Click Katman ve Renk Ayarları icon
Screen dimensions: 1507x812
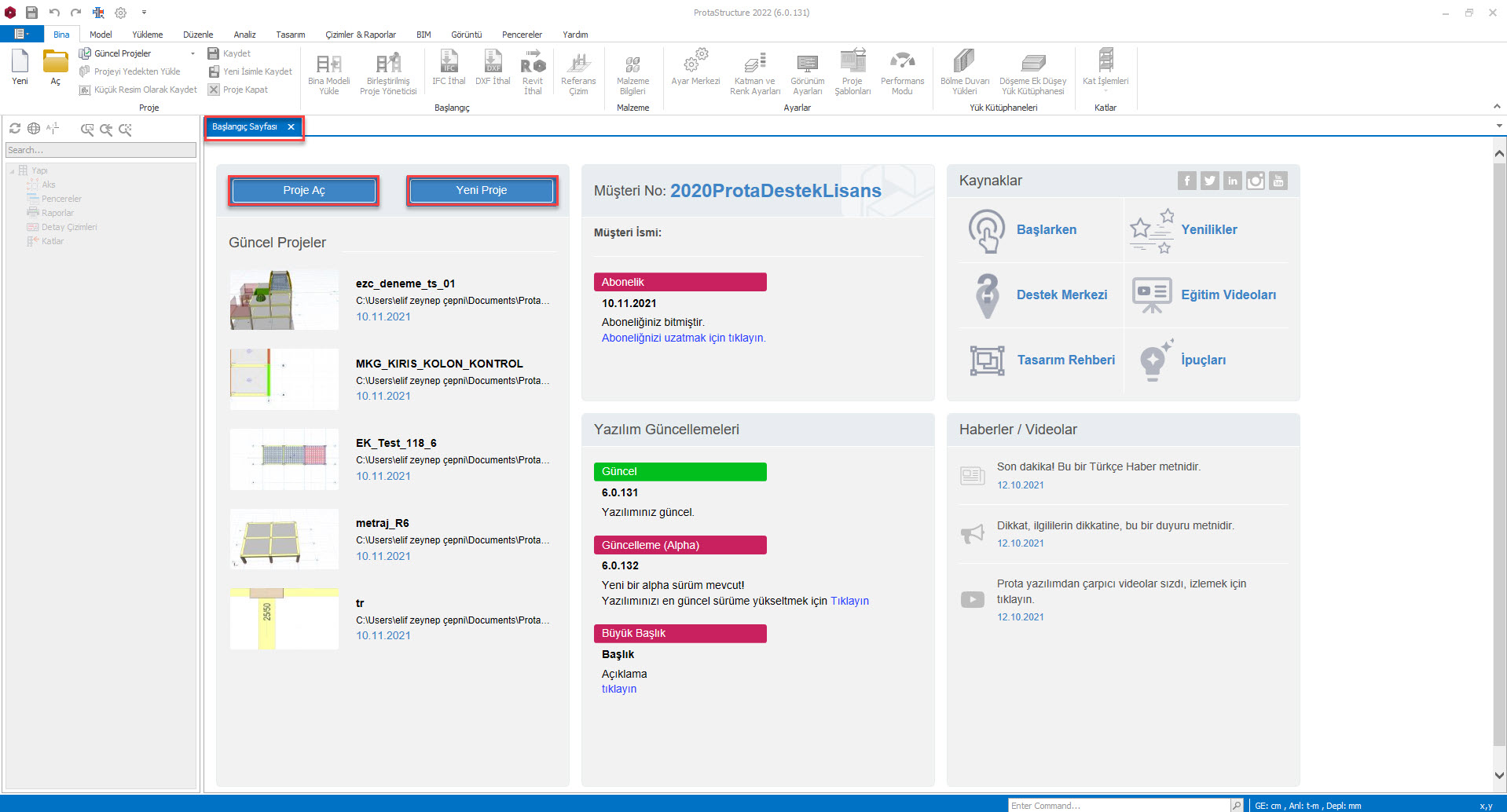pyautogui.click(x=754, y=63)
